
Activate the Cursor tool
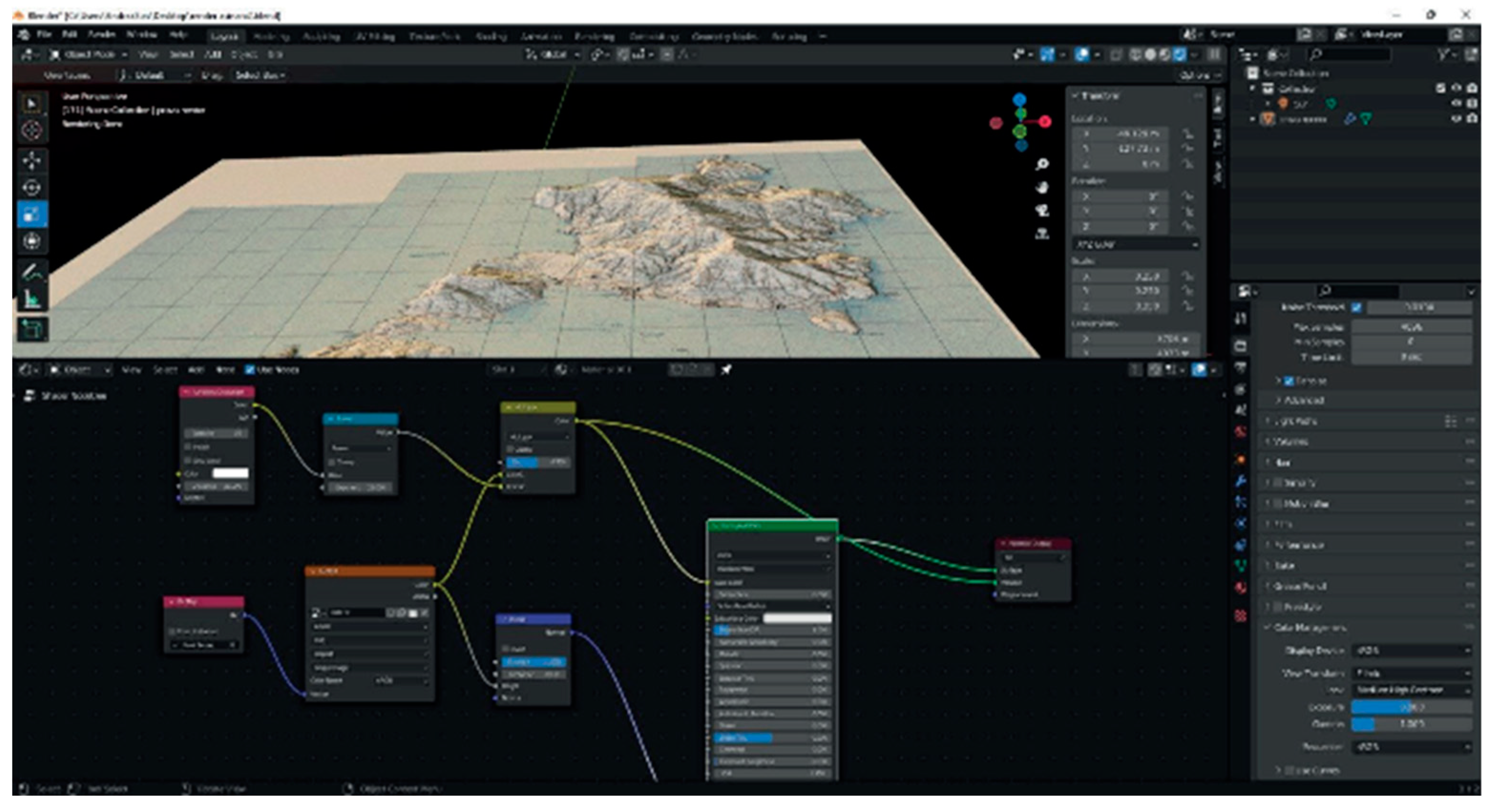[31, 131]
